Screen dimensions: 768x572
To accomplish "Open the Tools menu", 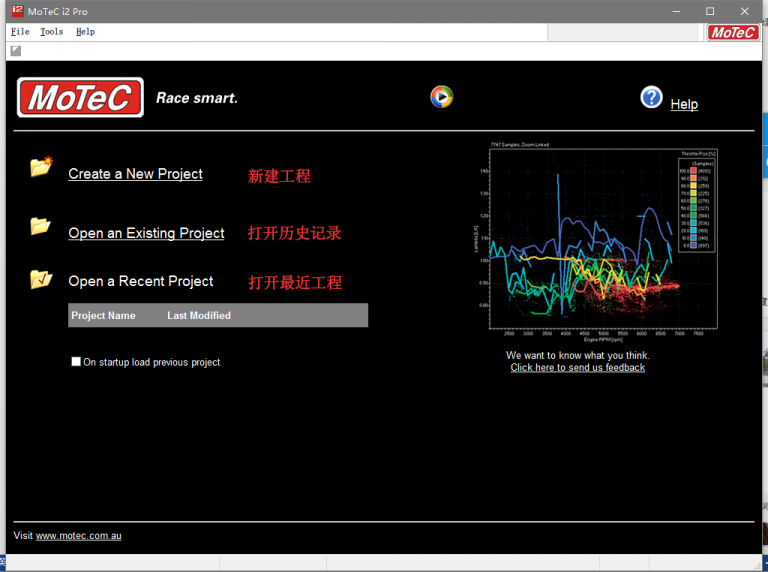I will click(x=51, y=32).
